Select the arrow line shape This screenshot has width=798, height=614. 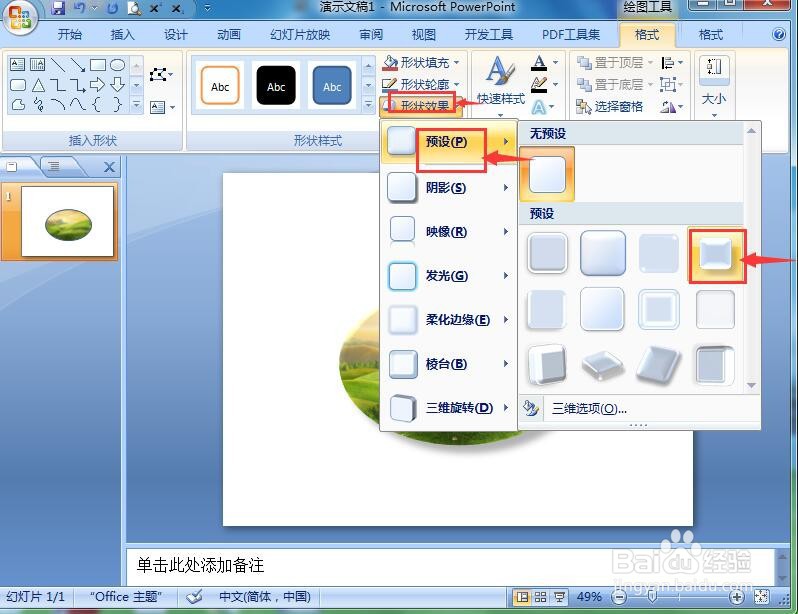pos(77,65)
